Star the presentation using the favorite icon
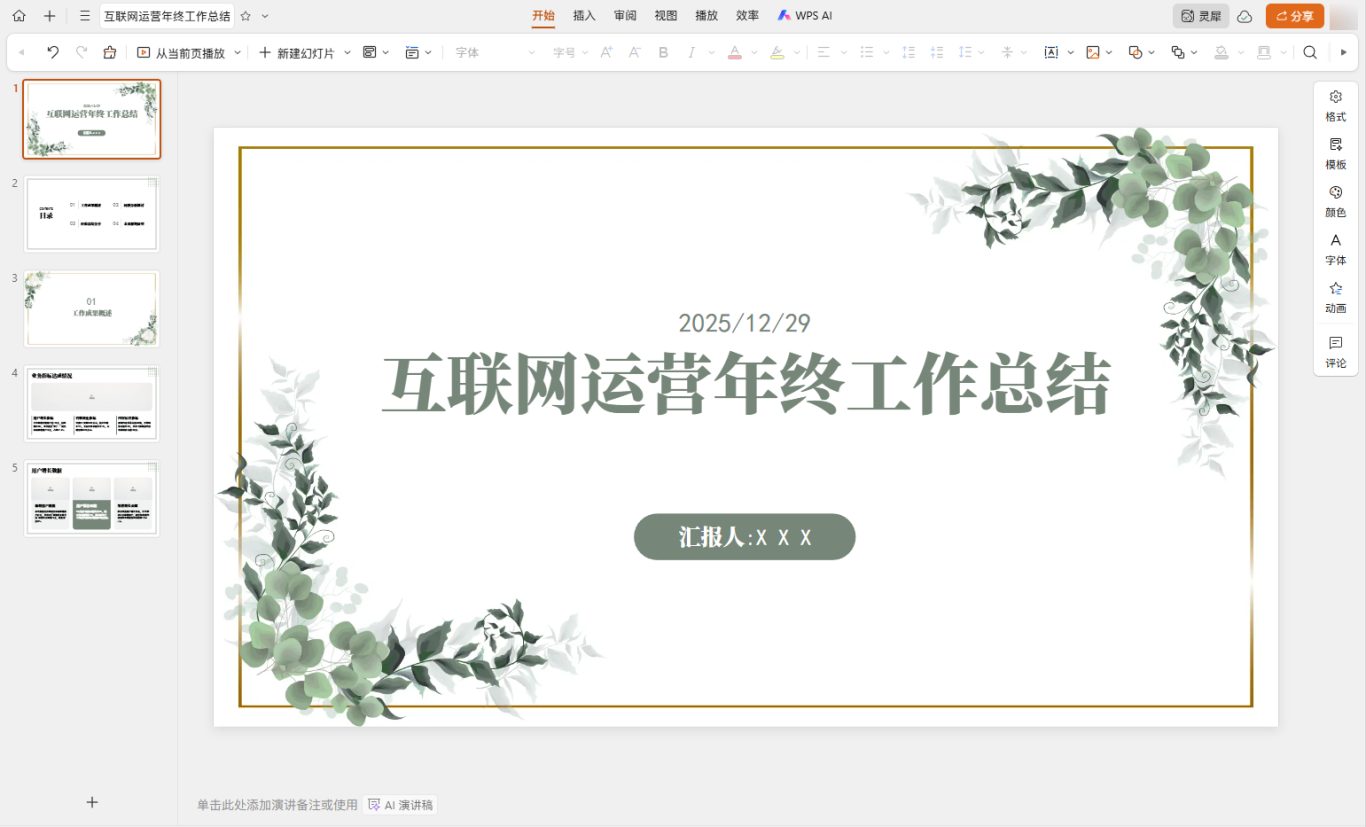 pyautogui.click(x=243, y=15)
